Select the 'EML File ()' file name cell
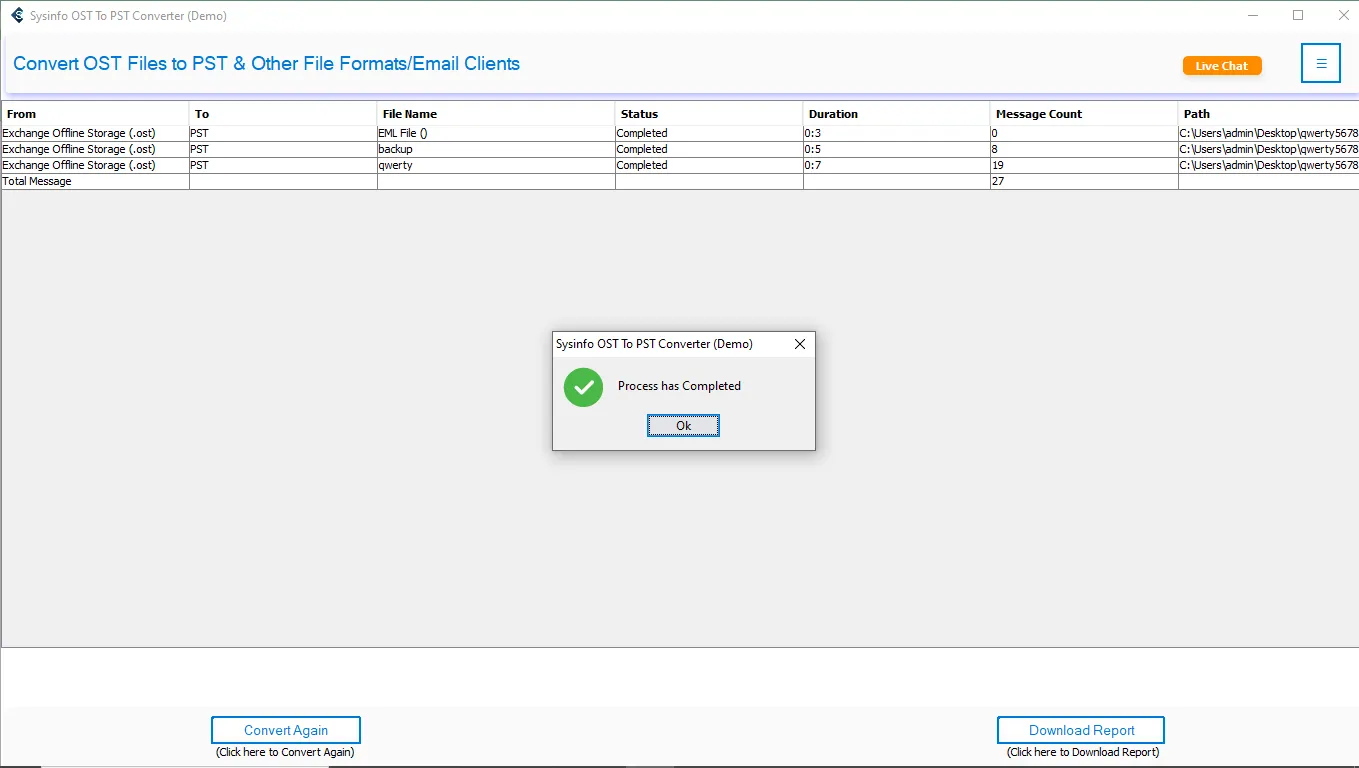The image size is (1359, 768). pos(496,133)
